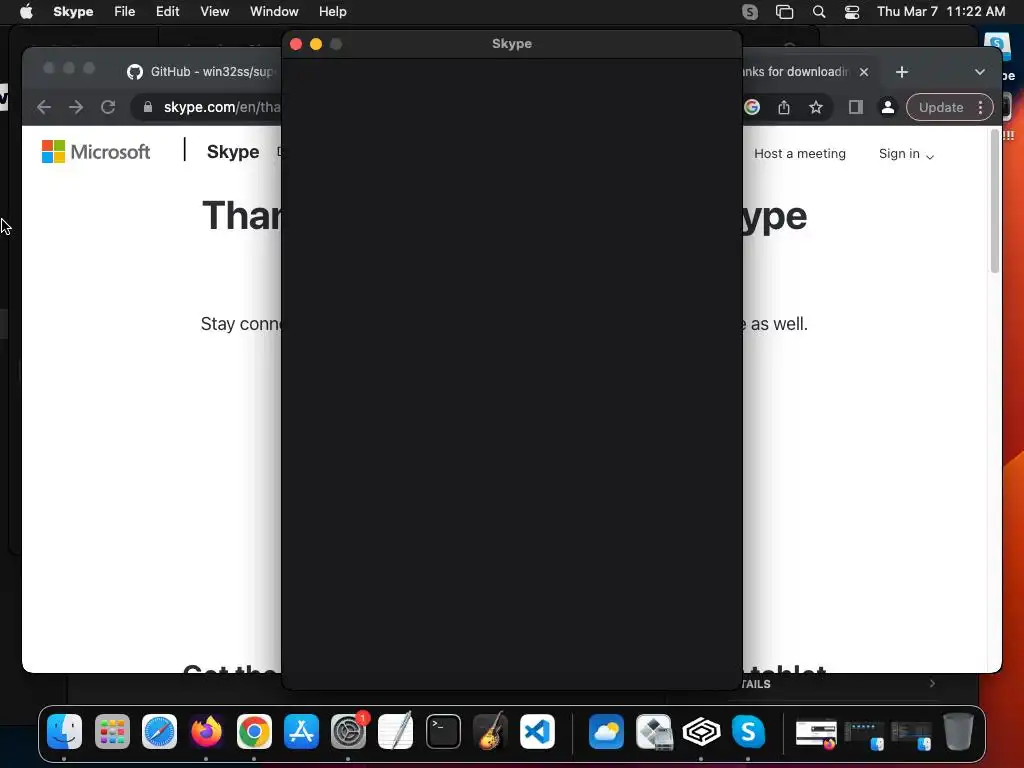The image size is (1024, 768).
Task: Go forward in Chrome
Action: pyautogui.click(x=76, y=107)
